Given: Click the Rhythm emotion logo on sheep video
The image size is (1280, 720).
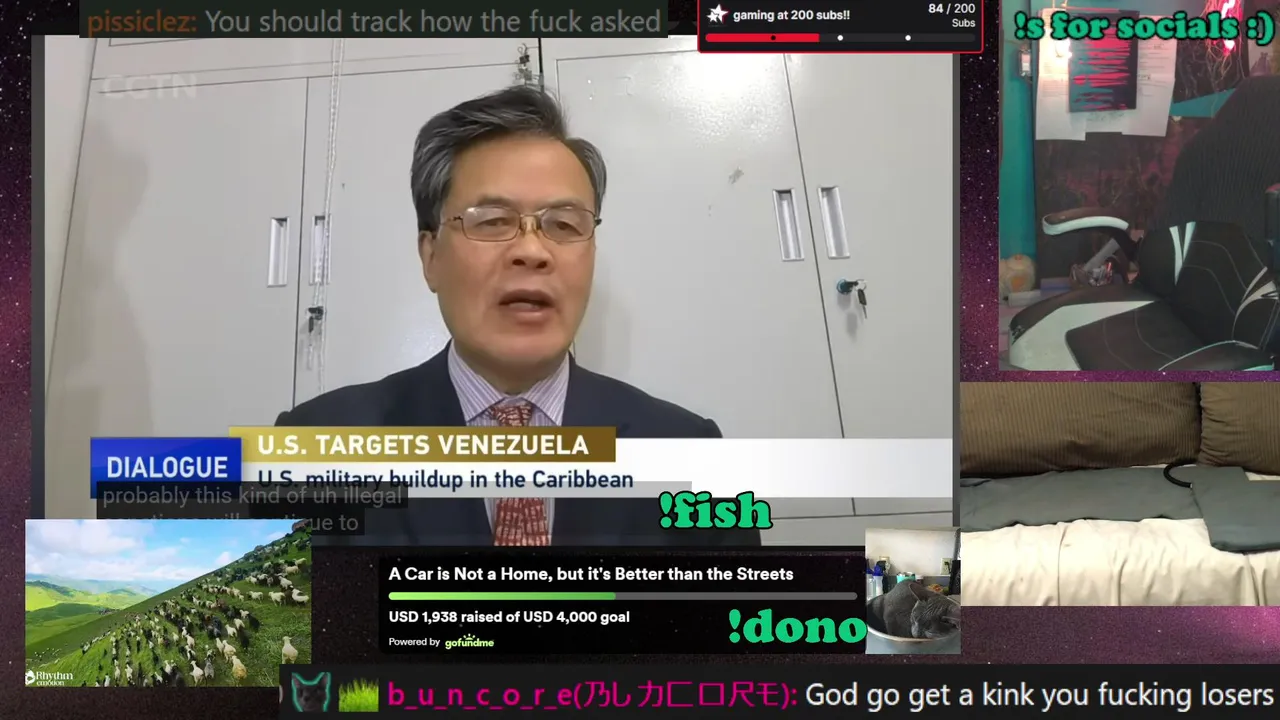Looking at the screenshot, I should coord(49,677).
